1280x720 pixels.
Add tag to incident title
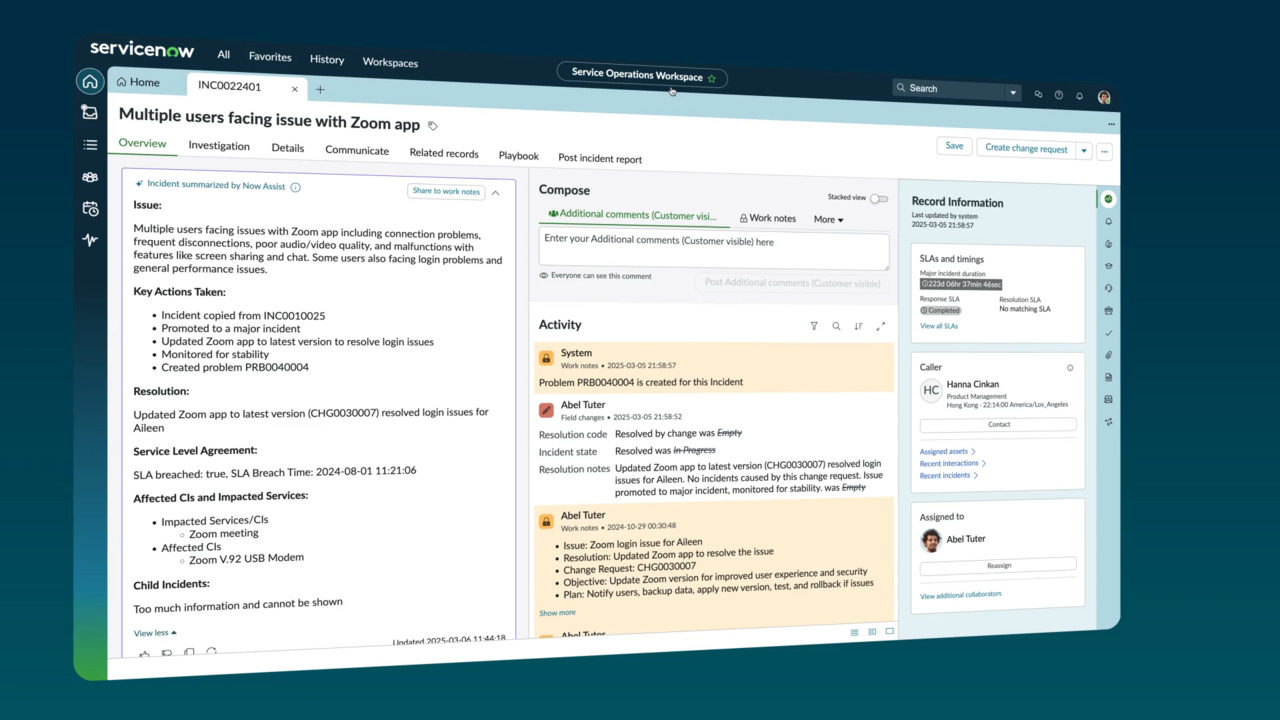(x=433, y=126)
